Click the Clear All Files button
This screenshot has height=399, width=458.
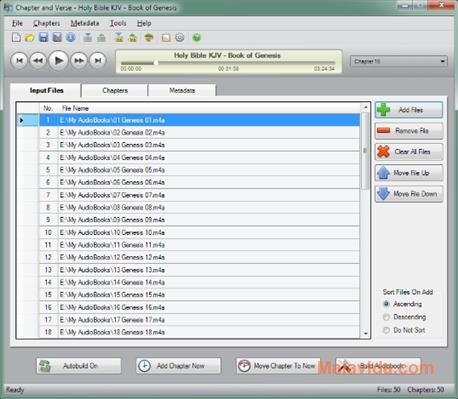[409, 152]
